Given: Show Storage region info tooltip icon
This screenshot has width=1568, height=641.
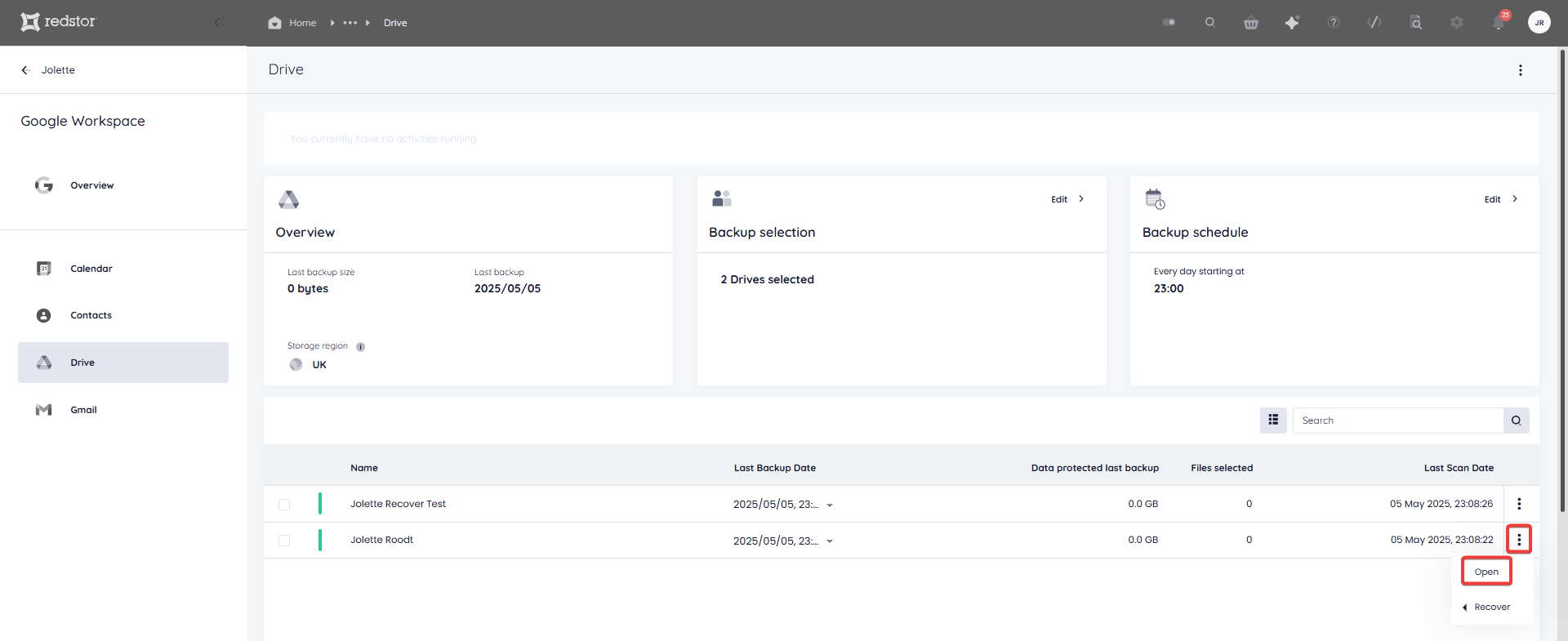Looking at the screenshot, I should click(360, 347).
